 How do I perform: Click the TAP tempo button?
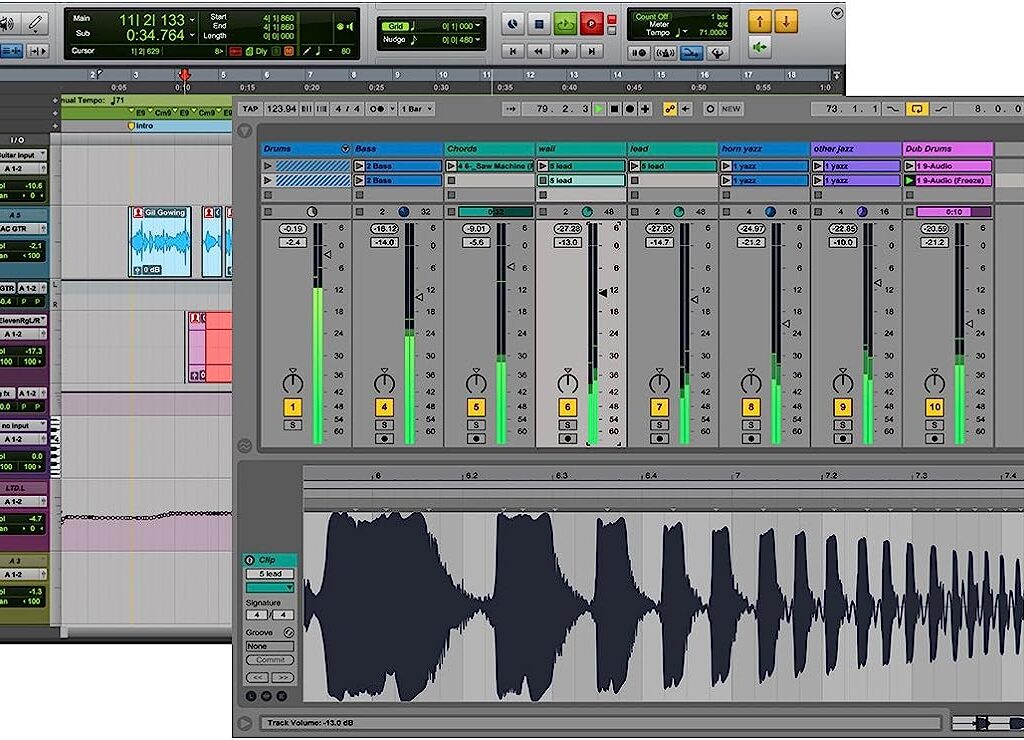pyautogui.click(x=250, y=109)
